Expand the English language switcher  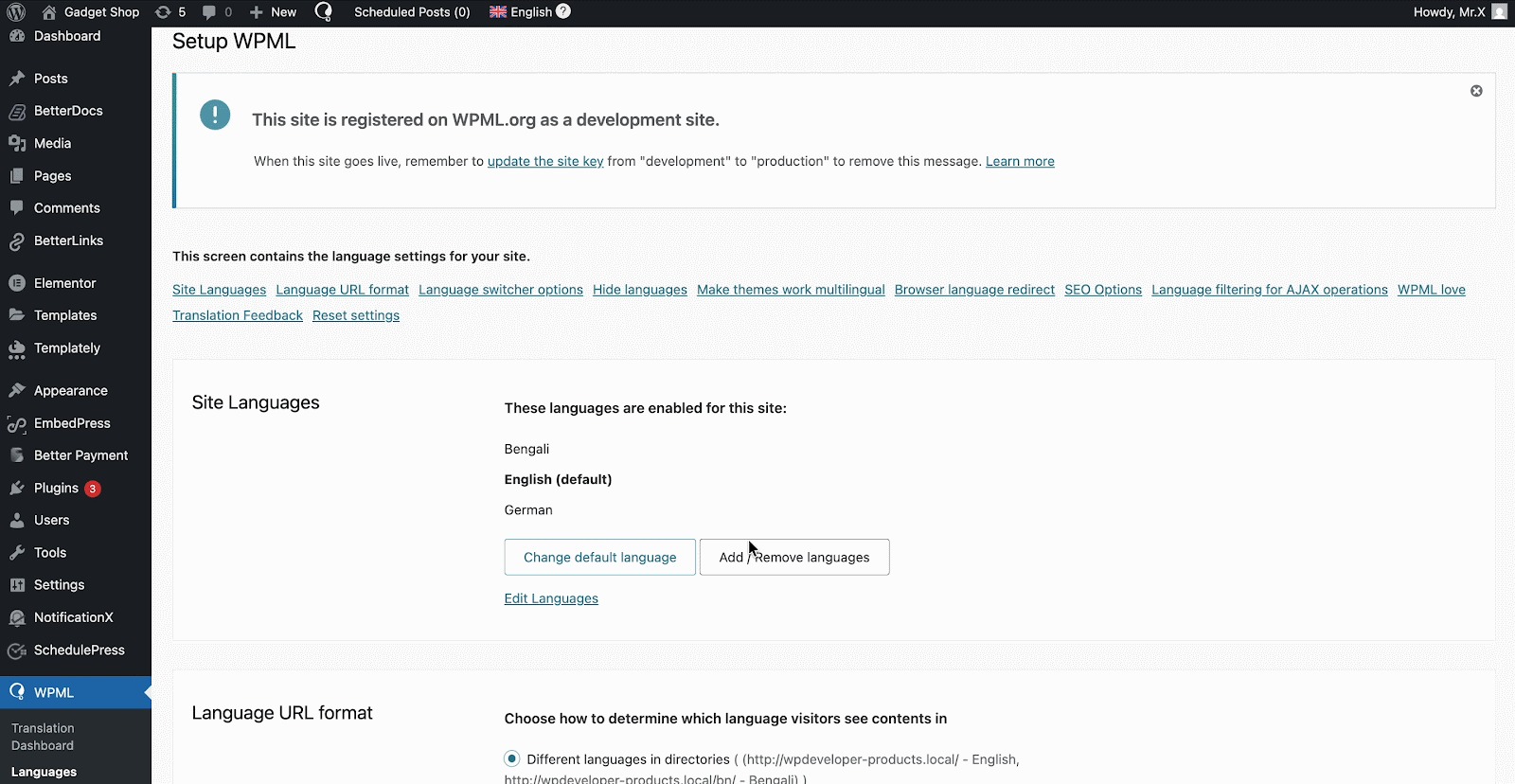521,12
